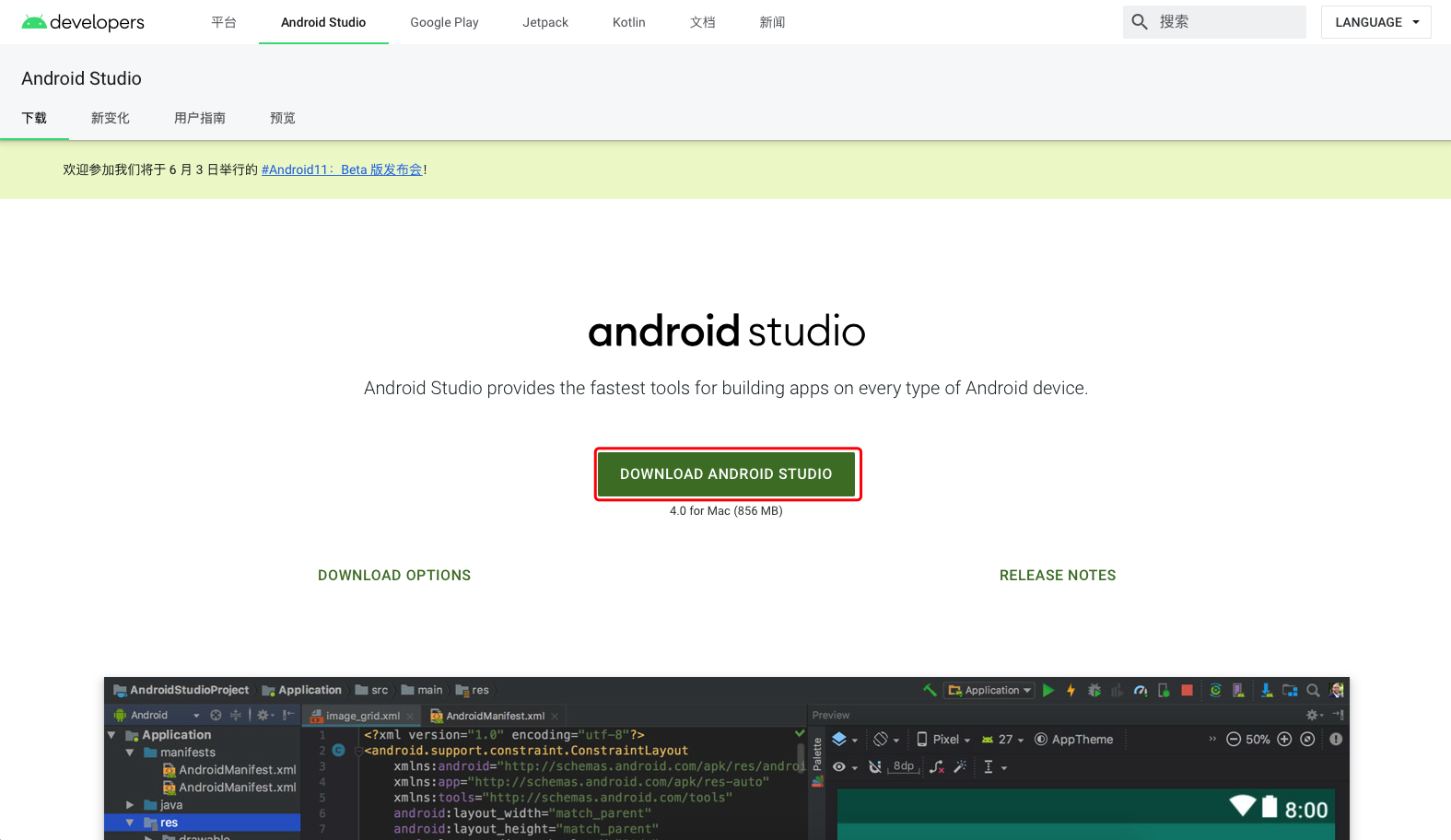Switch to the 预览 sub-tab

(283, 118)
